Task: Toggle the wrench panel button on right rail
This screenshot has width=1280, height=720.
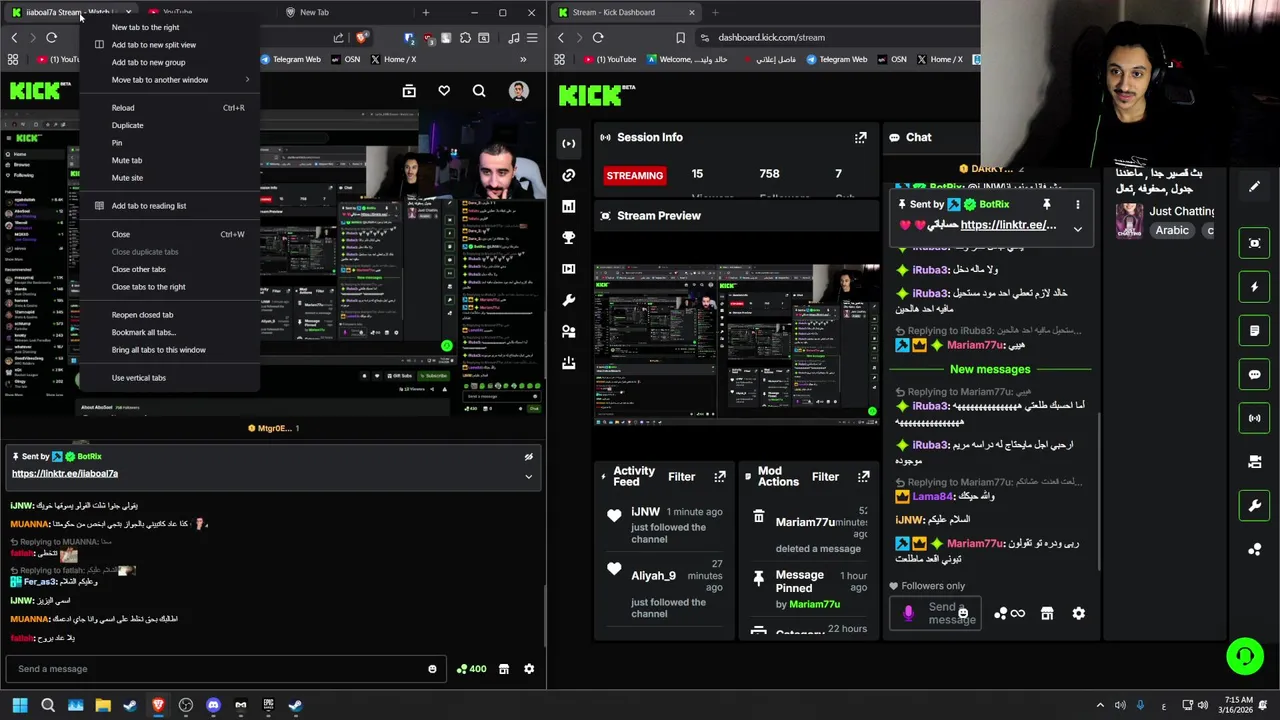Action: (1254, 506)
